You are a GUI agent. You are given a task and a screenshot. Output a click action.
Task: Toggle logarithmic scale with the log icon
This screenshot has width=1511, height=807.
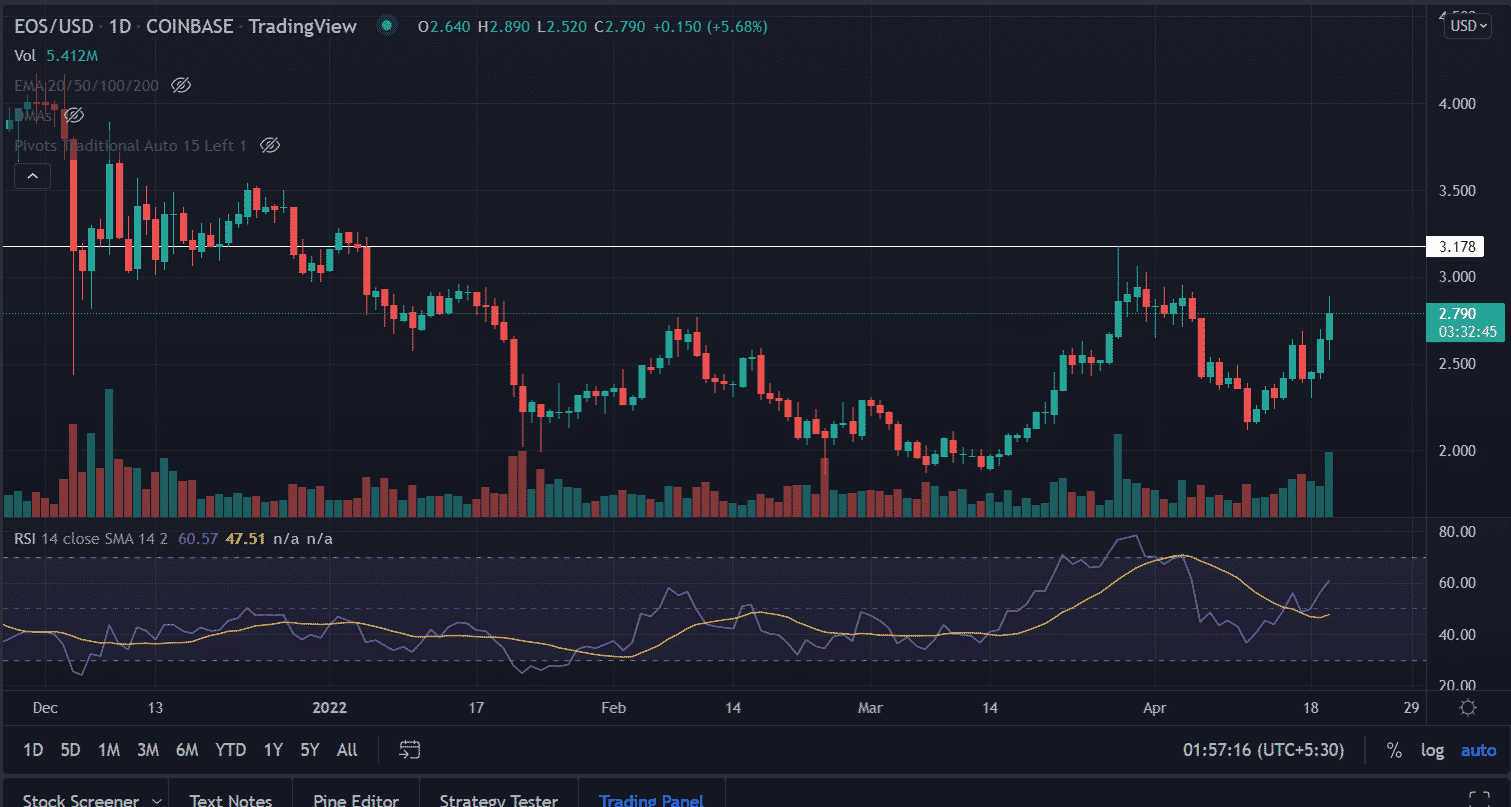pyautogui.click(x=1432, y=749)
